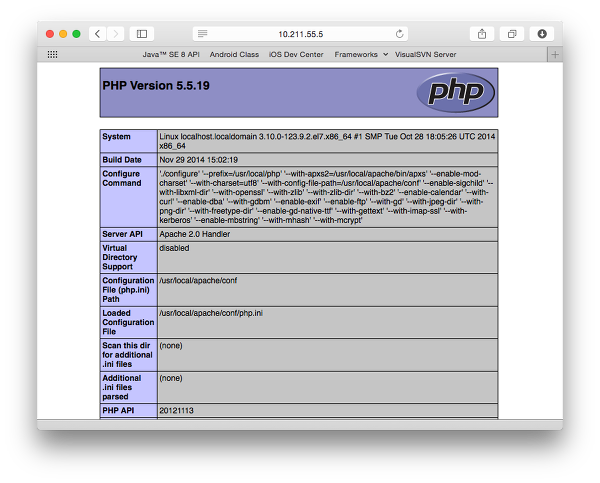Toggle the sidebar button in the toolbar
The image size is (600, 483).
(142, 34)
